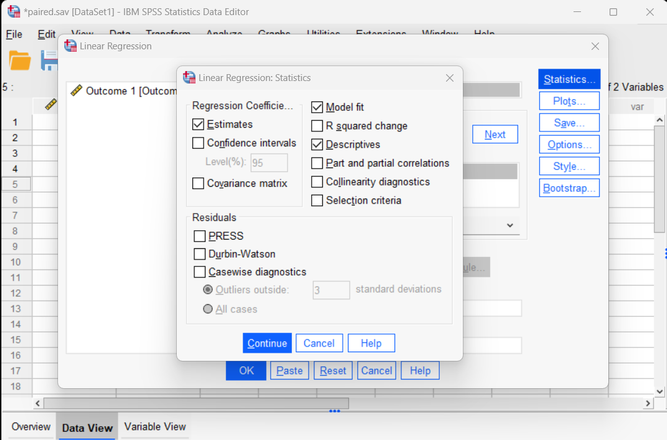
Task: Open the Bootstrap... dialog
Action: 569,188
